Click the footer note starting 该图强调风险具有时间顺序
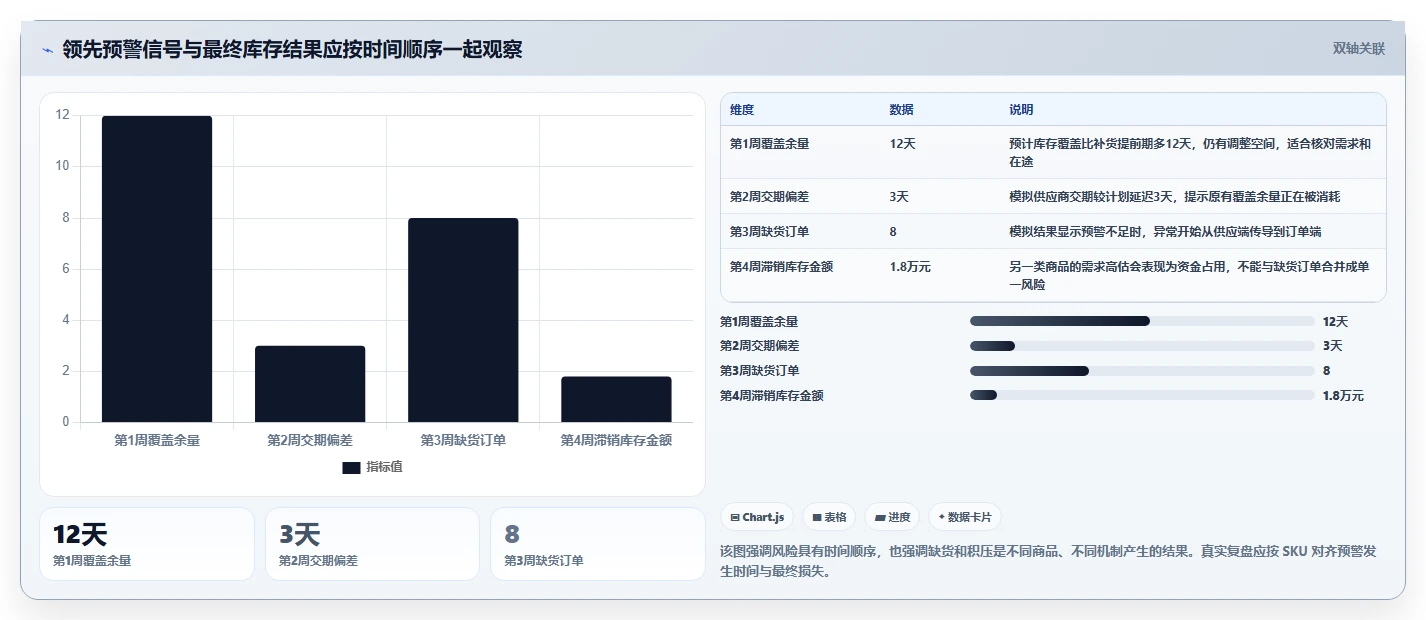The height and width of the screenshot is (620, 1426). [x=1049, y=562]
